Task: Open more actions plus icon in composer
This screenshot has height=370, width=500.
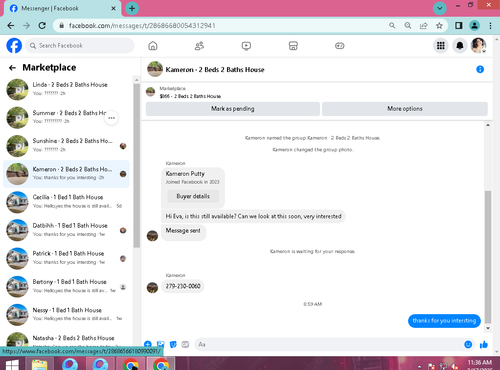Action: 148,344
